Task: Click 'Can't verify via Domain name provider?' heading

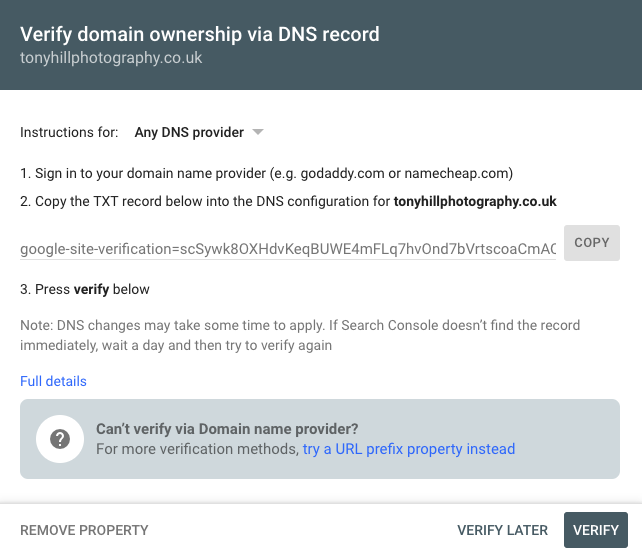Action: click(x=227, y=429)
